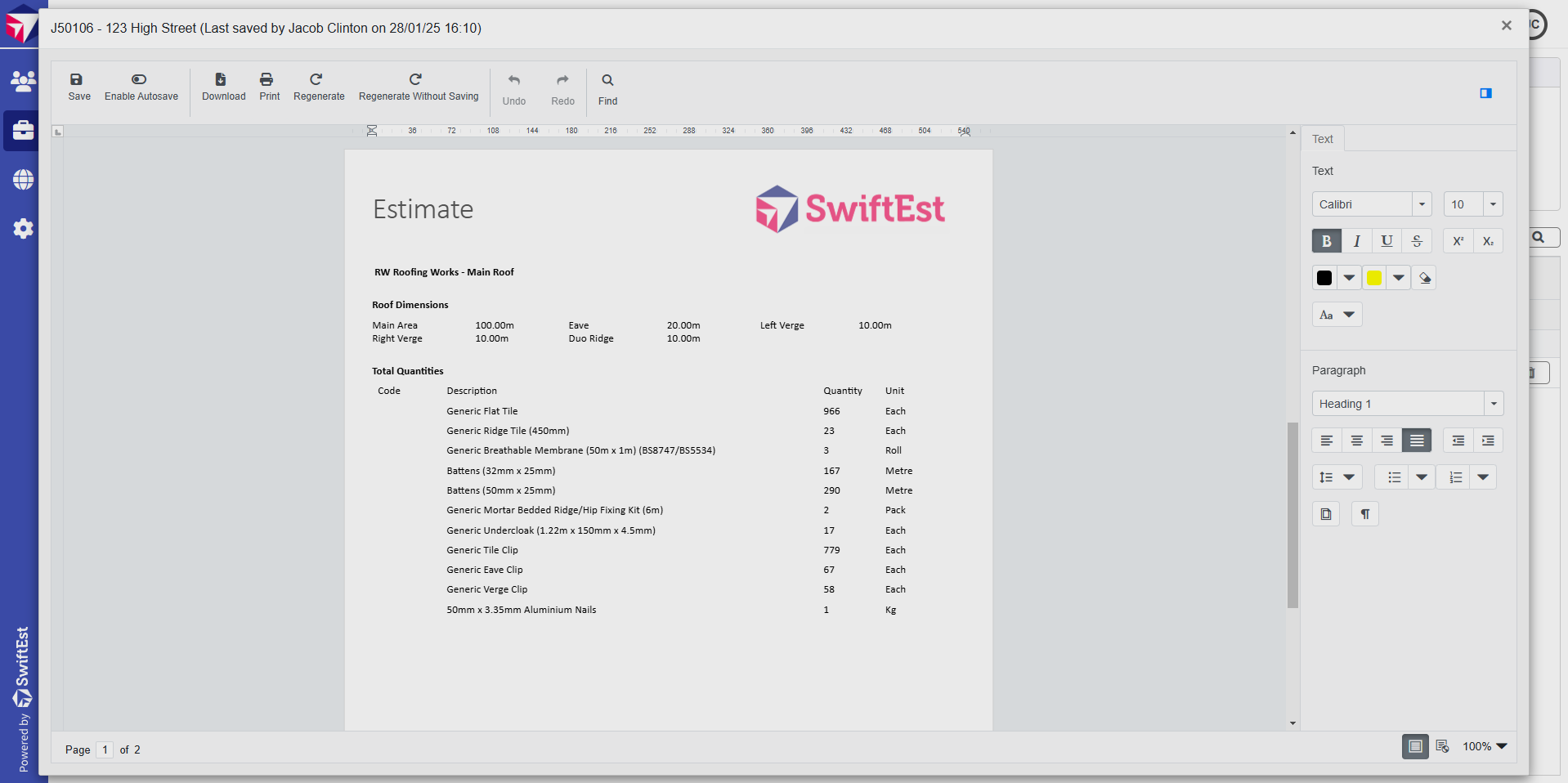Click the page number input field
The height and width of the screenshot is (783, 1568).
(x=105, y=749)
